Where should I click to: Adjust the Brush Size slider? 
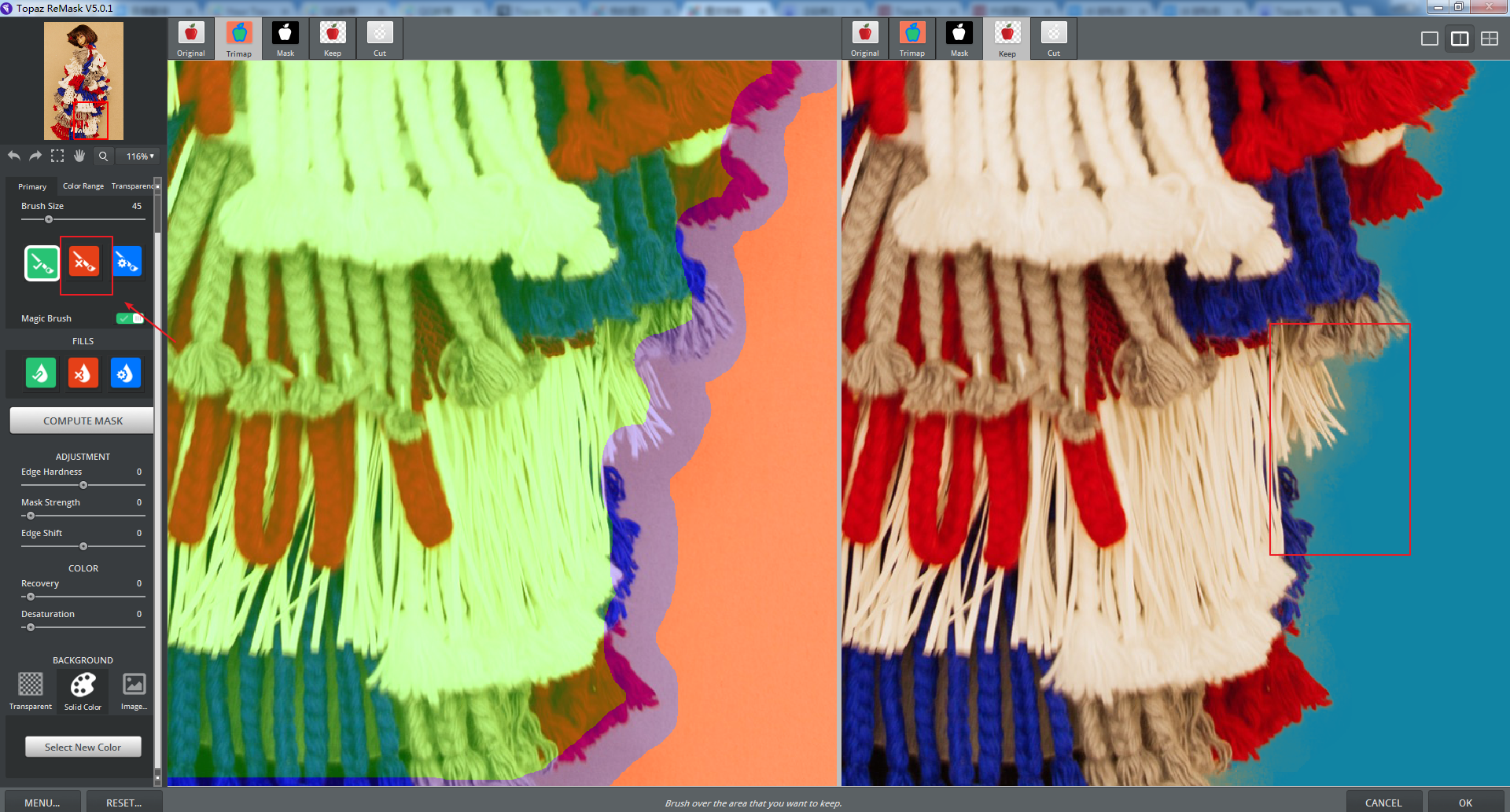coord(83,219)
